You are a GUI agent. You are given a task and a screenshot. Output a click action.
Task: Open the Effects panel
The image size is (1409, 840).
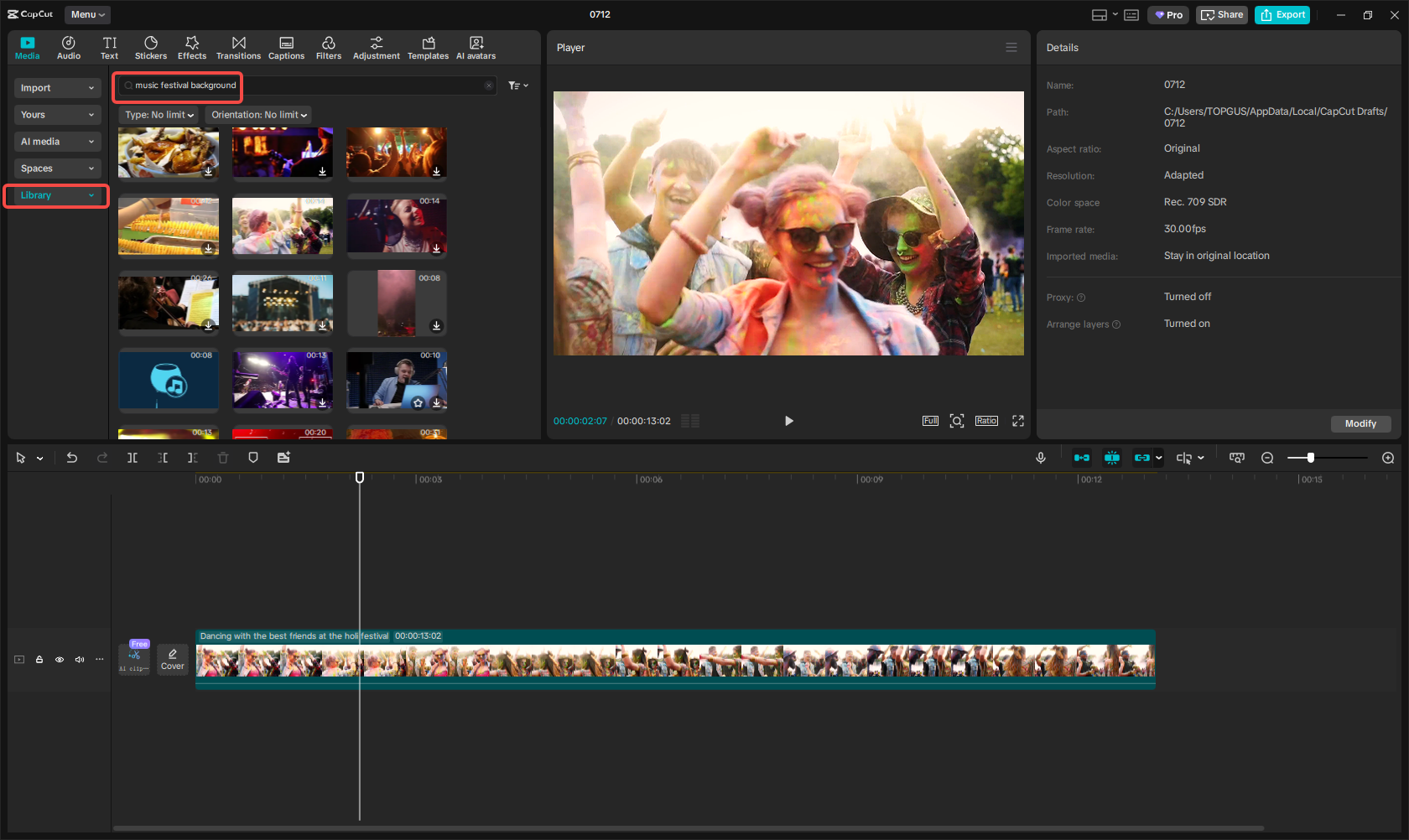pos(192,47)
